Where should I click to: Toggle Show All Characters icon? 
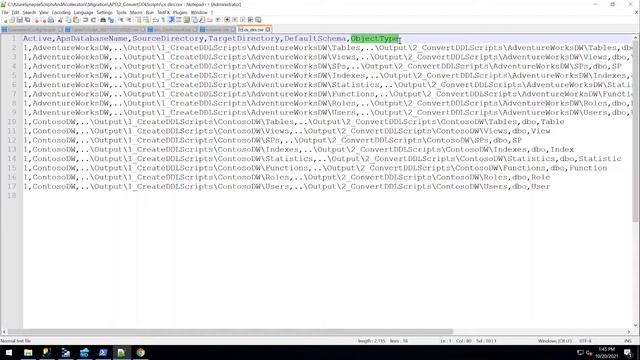coord(163,20)
